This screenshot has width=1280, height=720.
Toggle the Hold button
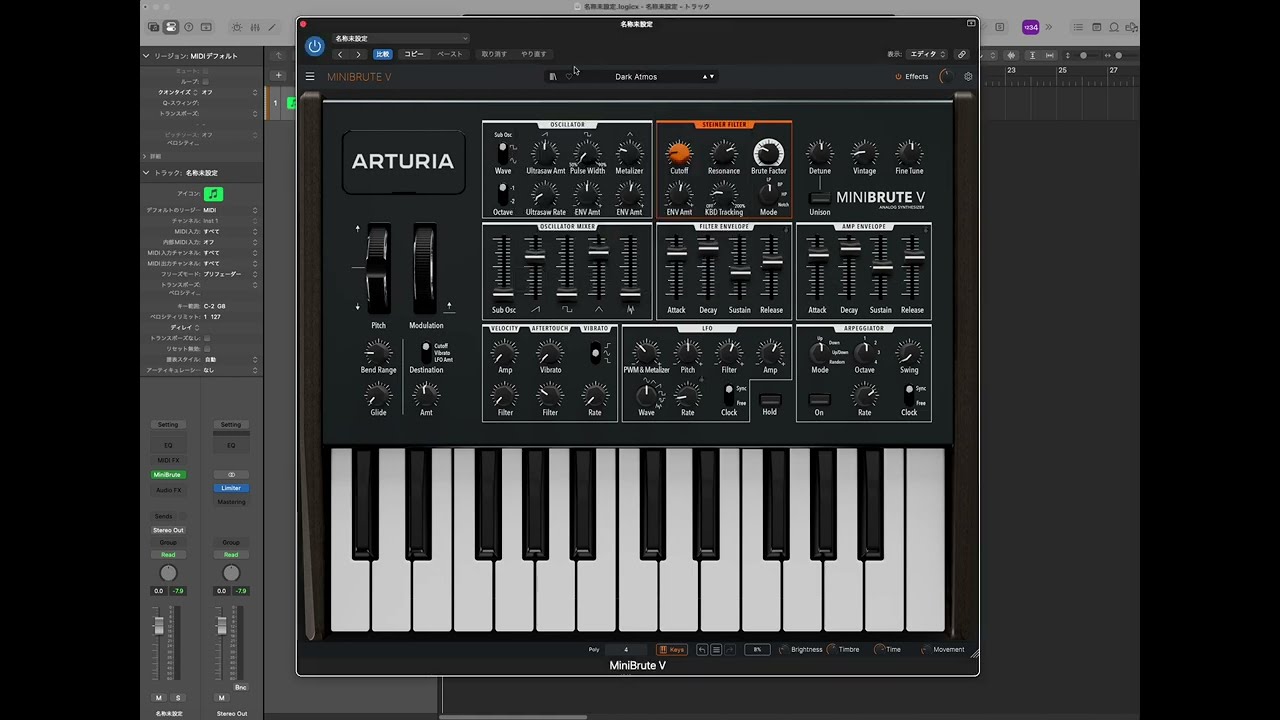pyautogui.click(x=769, y=399)
